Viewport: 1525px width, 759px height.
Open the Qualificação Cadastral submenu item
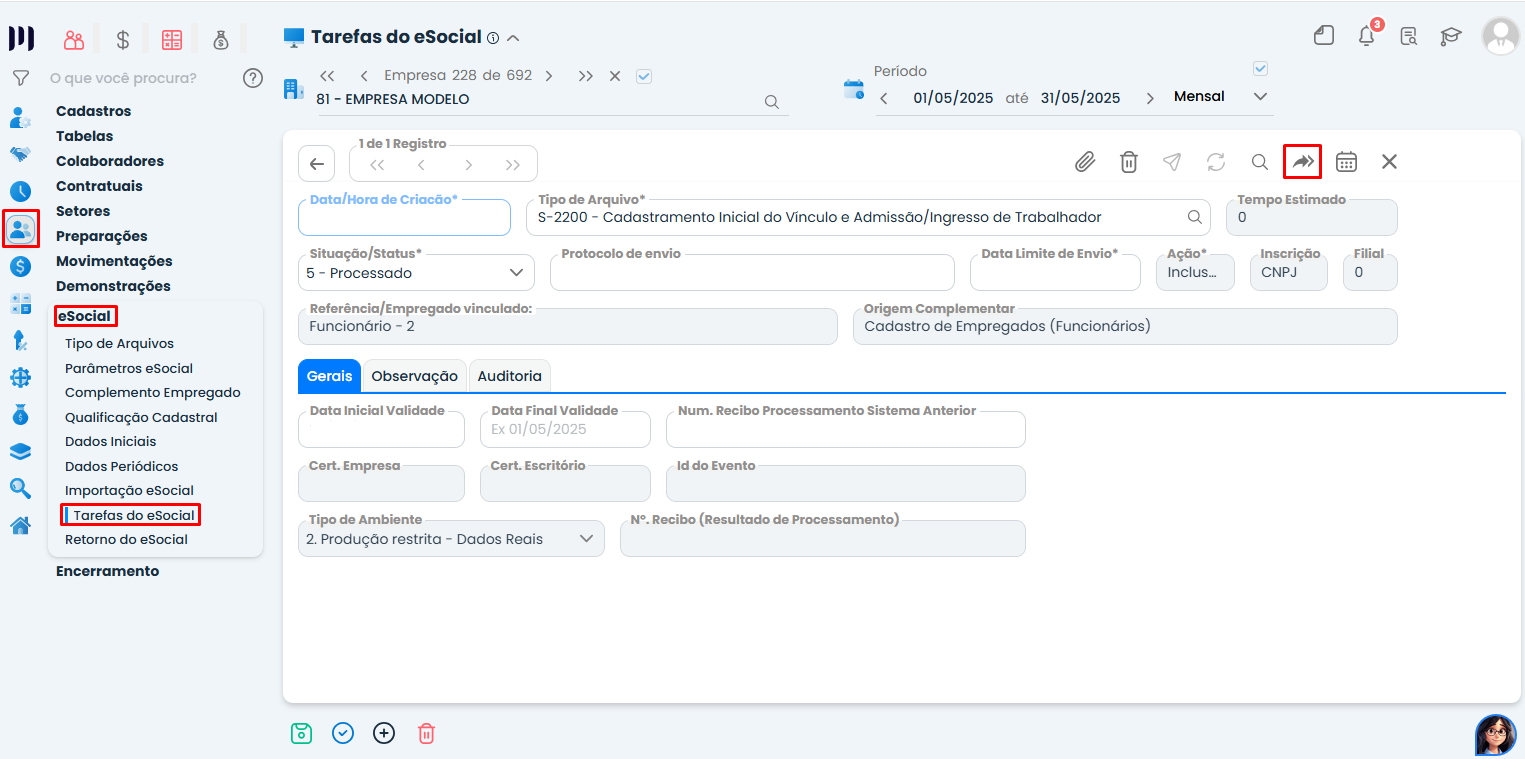click(x=141, y=417)
